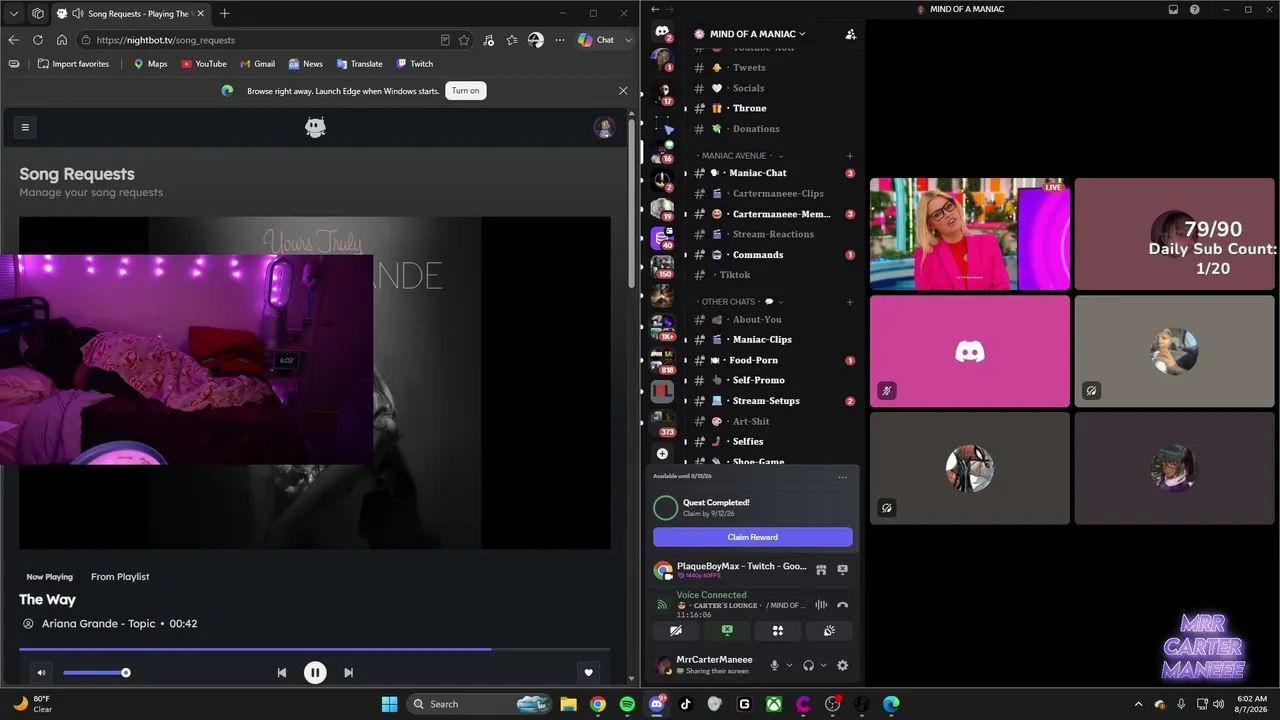Click Import favorites in bookmarks bar
Viewport: 1280px width, 720px height.
pyautogui.click(x=73, y=64)
